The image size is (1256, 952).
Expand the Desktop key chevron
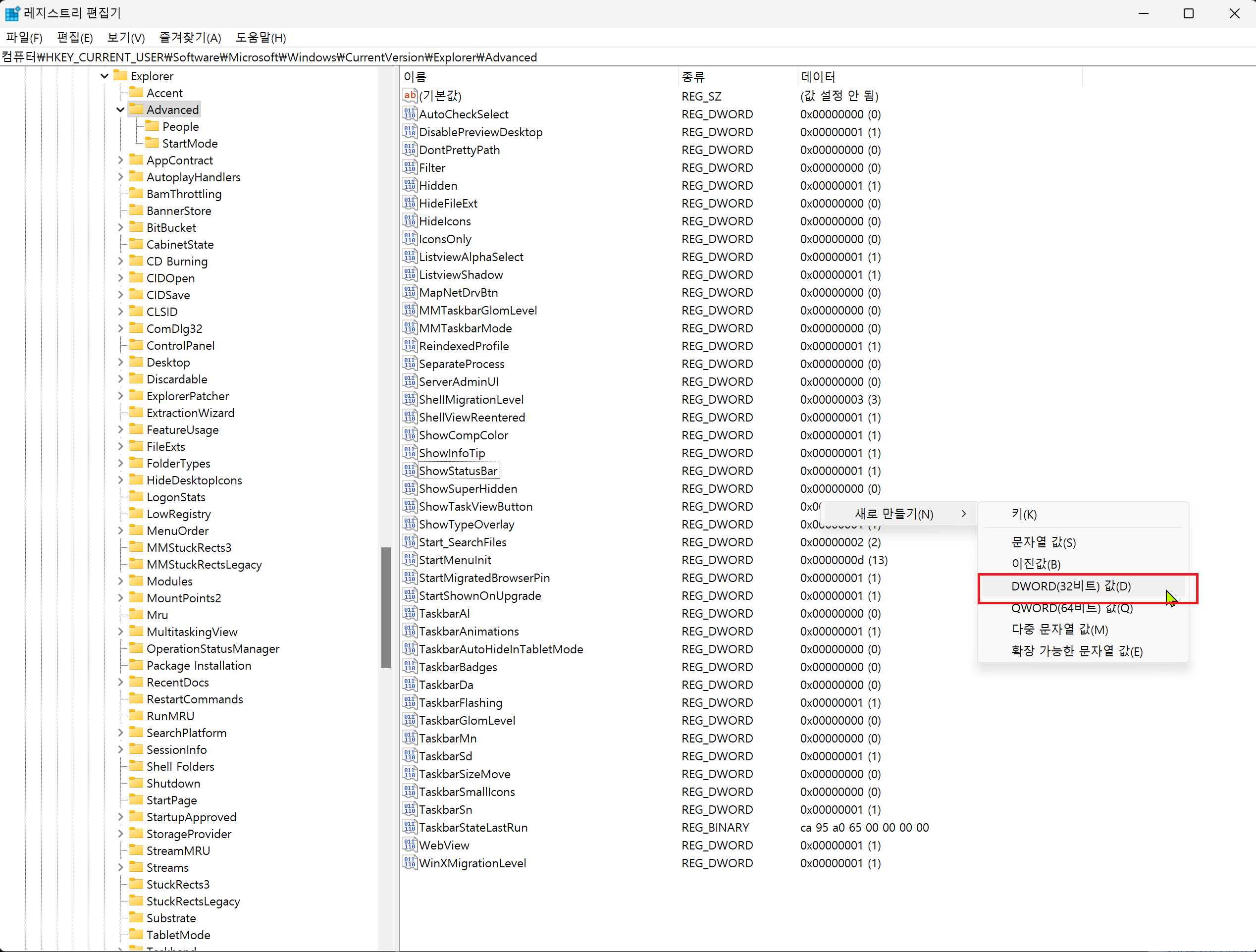120,363
